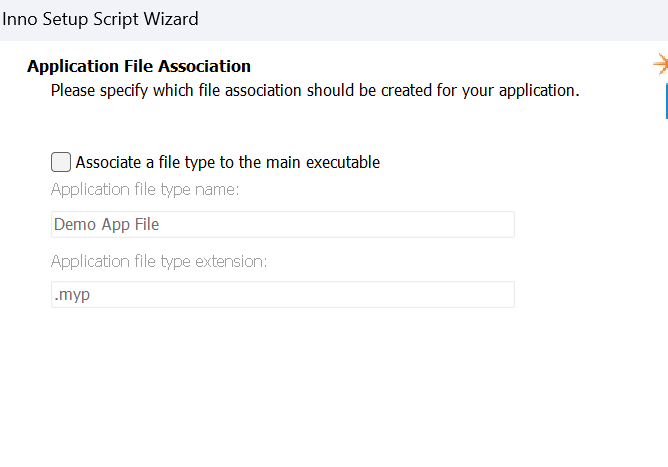Click the 'Application File Association' heading
668x467 pixels.
pyautogui.click(x=139, y=66)
